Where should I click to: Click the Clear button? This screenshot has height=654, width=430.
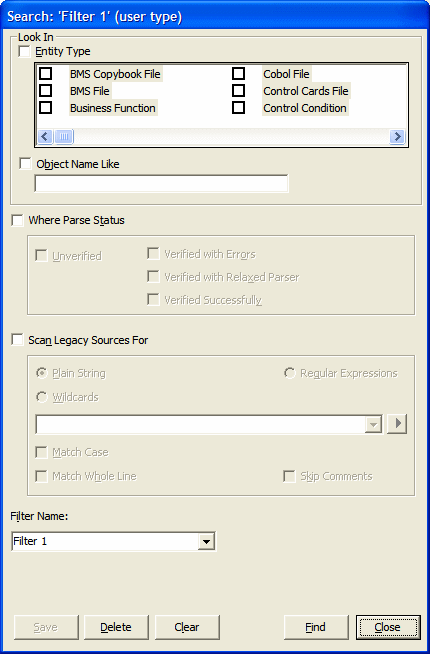(187, 627)
